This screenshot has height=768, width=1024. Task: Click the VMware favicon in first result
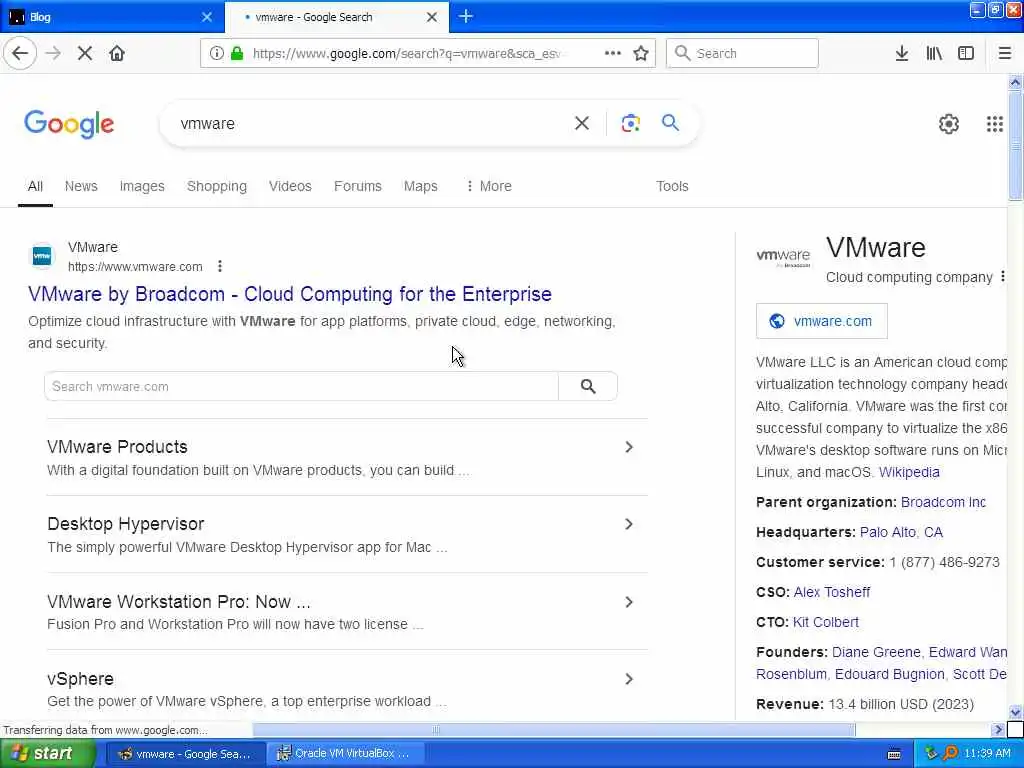coord(42,256)
